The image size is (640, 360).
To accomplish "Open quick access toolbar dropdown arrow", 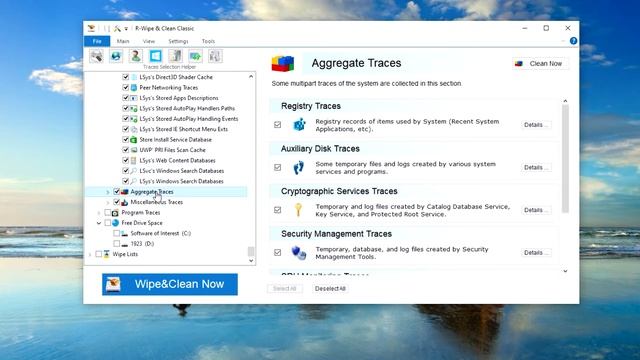I will pos(126,29).
